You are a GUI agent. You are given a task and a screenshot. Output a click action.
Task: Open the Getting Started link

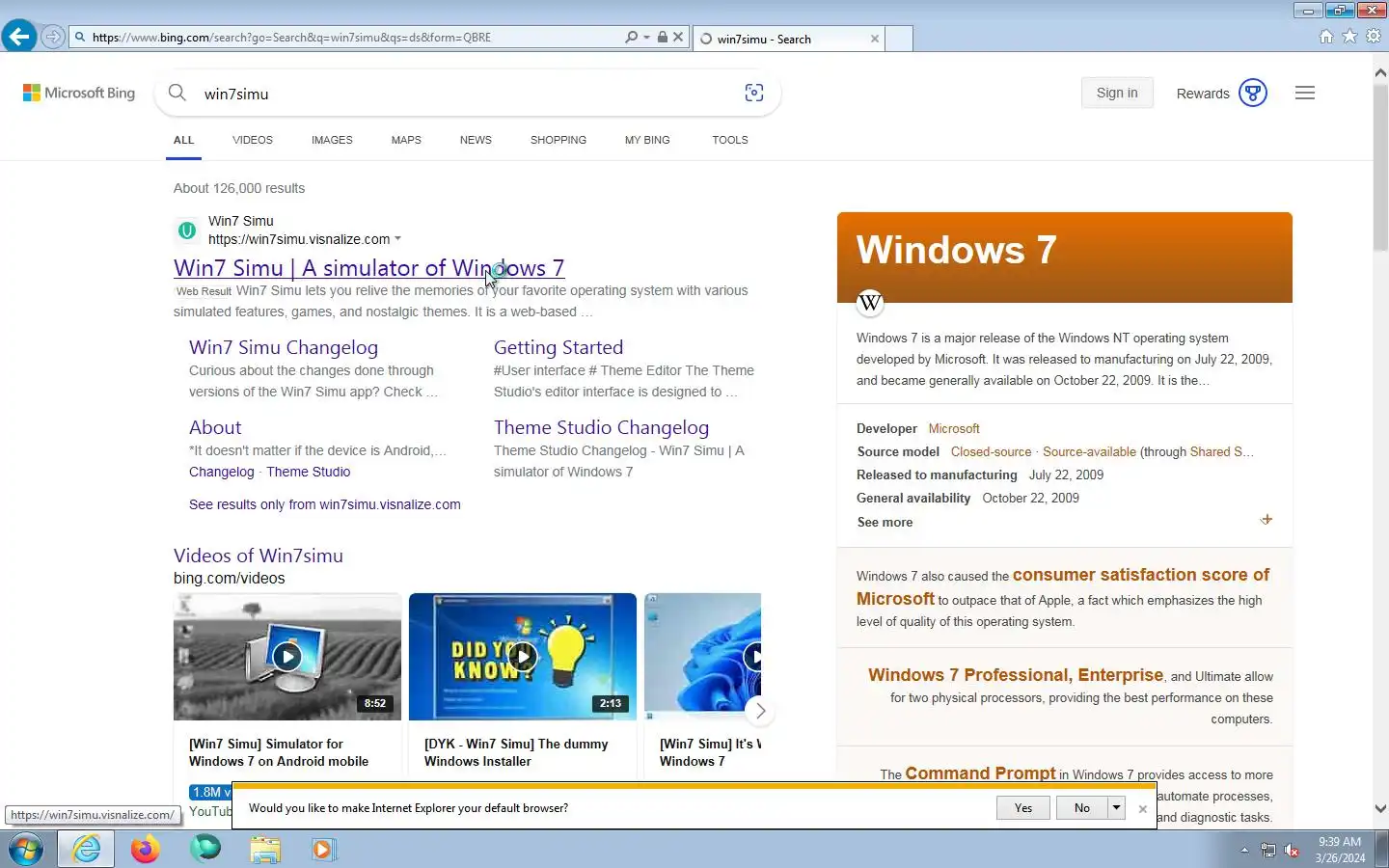pyautogui.click(x=558, y=347)
